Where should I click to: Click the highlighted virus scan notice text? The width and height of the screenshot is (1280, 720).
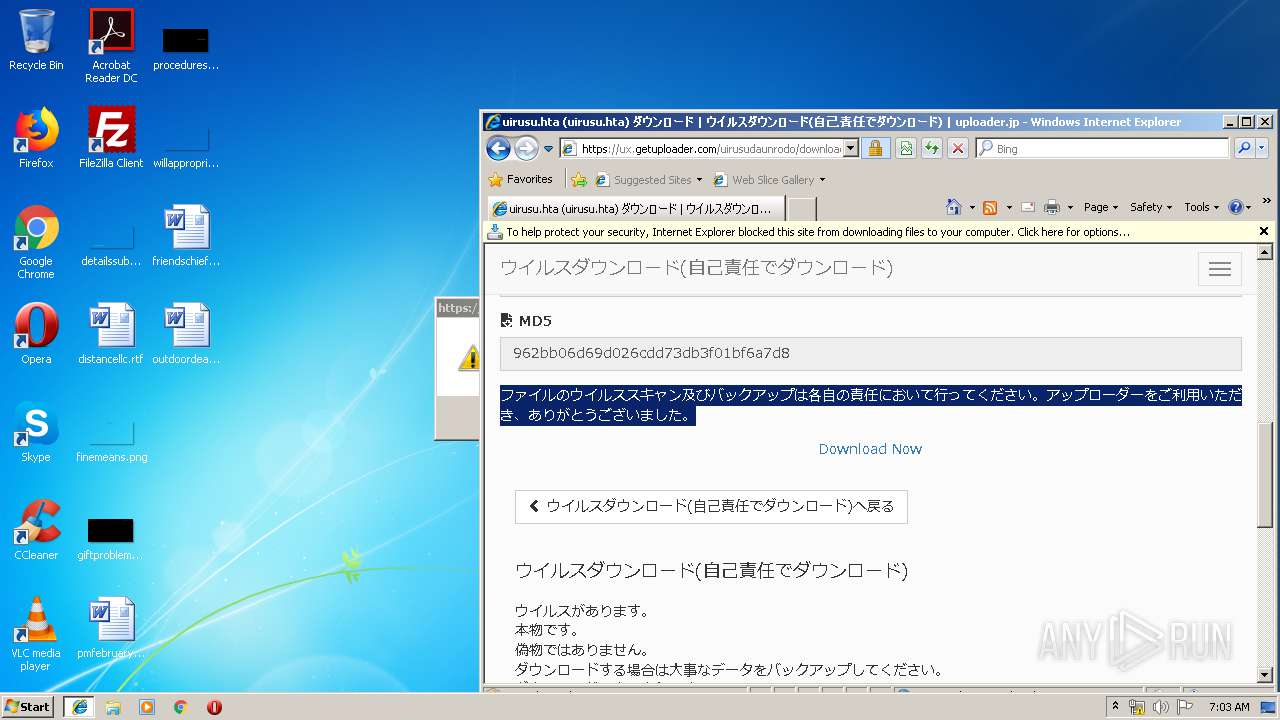tap(870, 405)
